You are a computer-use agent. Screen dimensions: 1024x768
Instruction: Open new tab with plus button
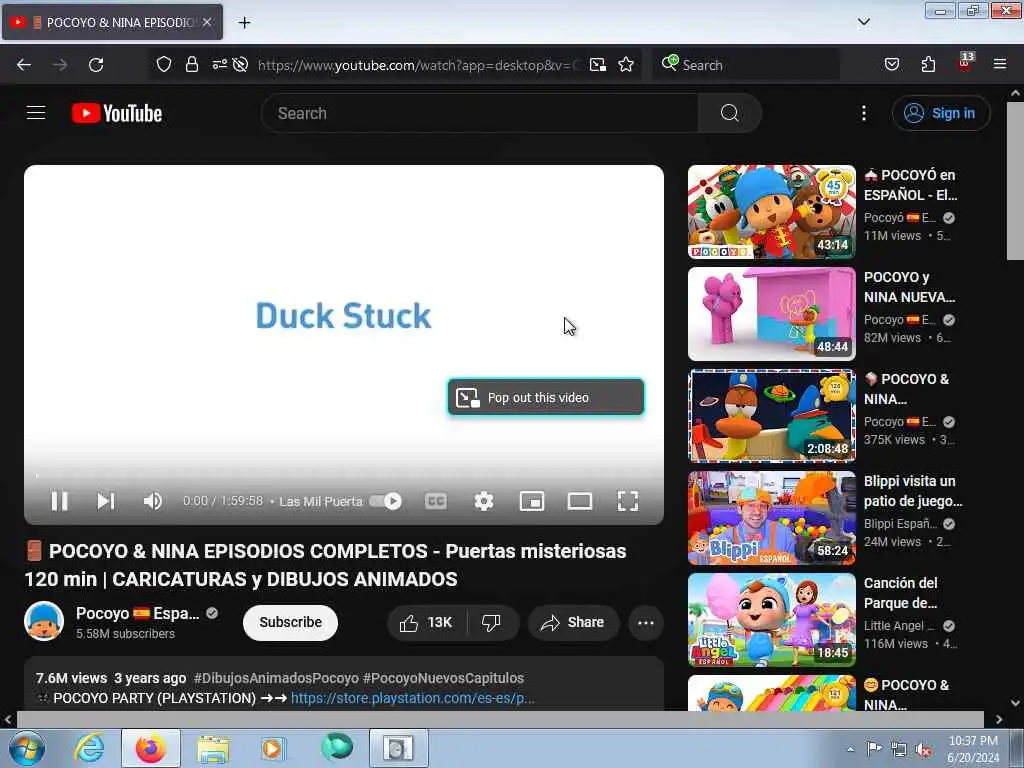tap(244, 23)
